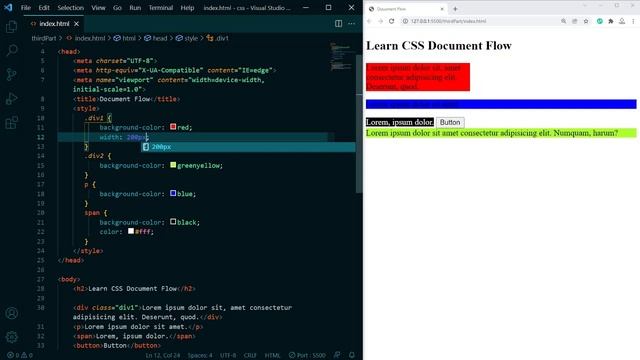Open the Chrome three-dot menu

click(x=633, y=21)
